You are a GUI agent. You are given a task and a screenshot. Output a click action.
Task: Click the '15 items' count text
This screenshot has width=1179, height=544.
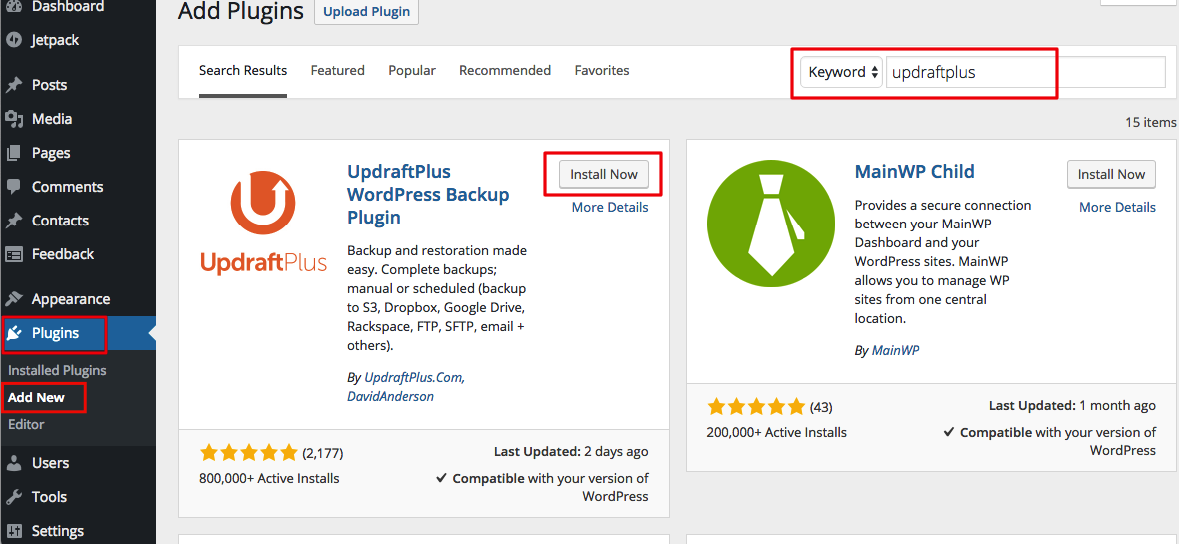pos(1150,122)
